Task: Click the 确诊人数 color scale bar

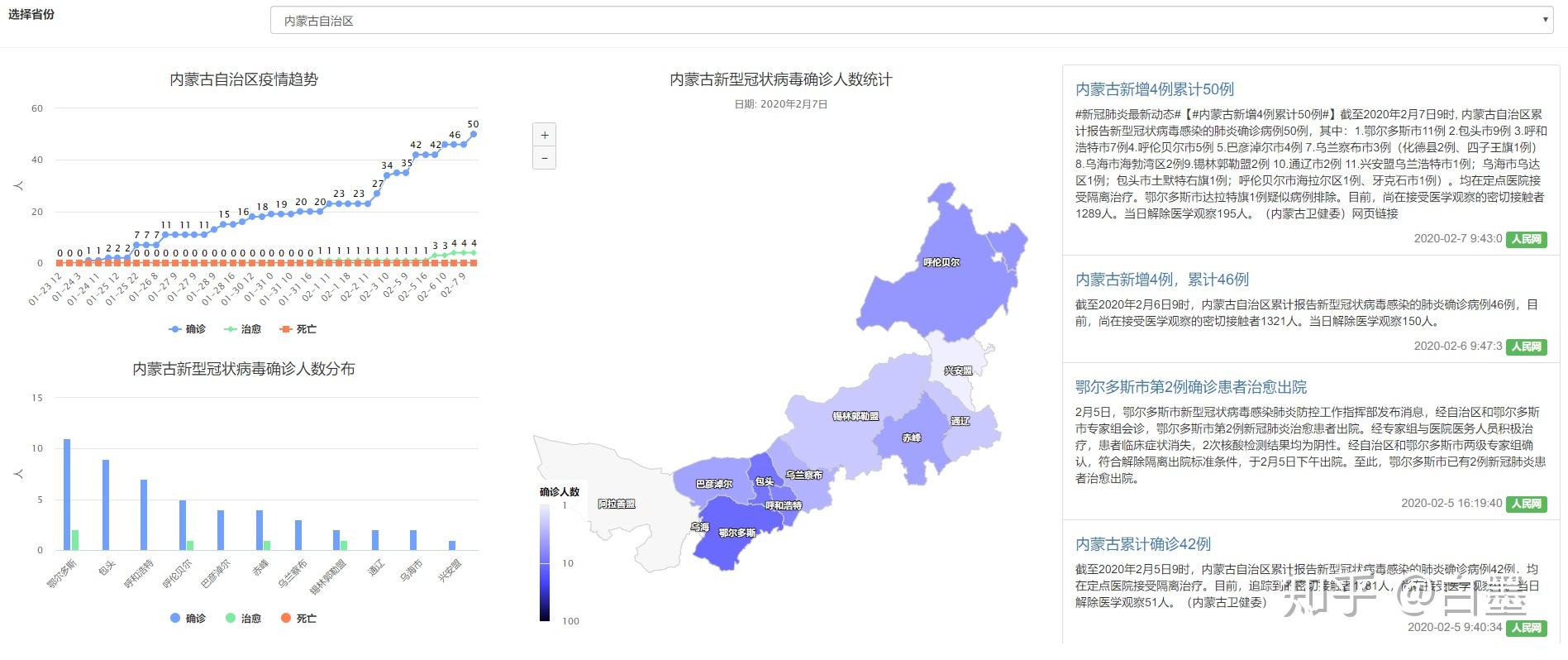Action: (545, 562)
